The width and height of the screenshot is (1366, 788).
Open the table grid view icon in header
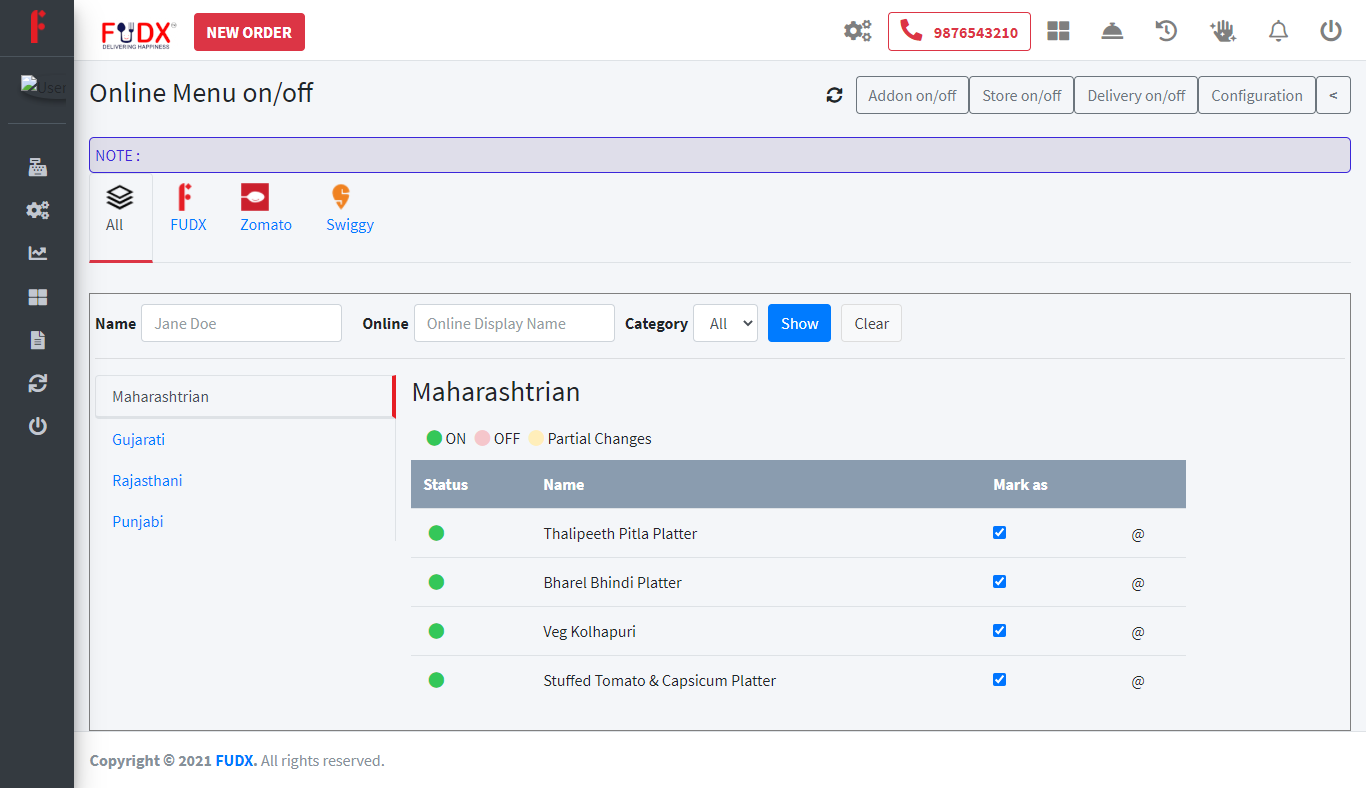coord(1058,32)
